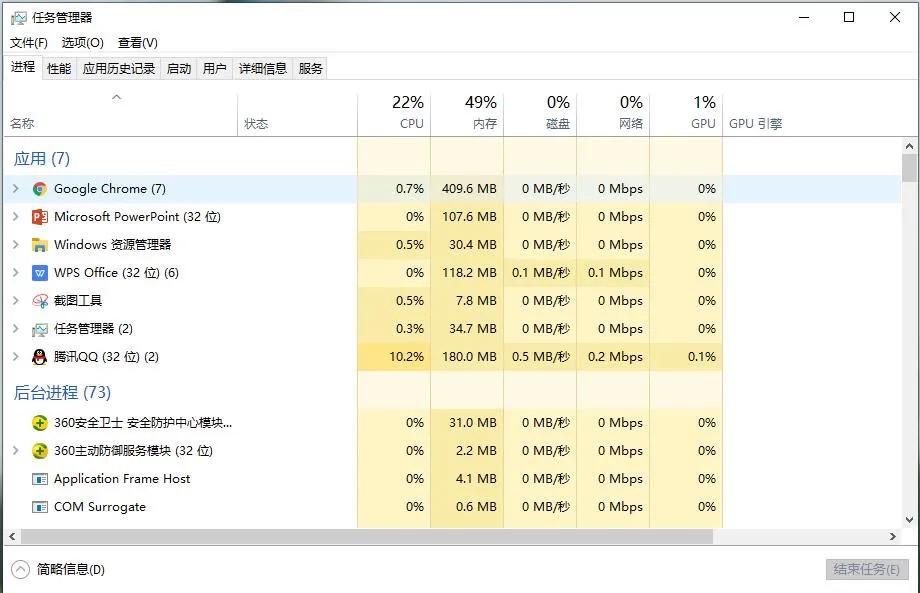Image resolution: width=920 pixels, height=593 pixels.
Task: Click the 截图工具 scissors icon
Action: 40,301
